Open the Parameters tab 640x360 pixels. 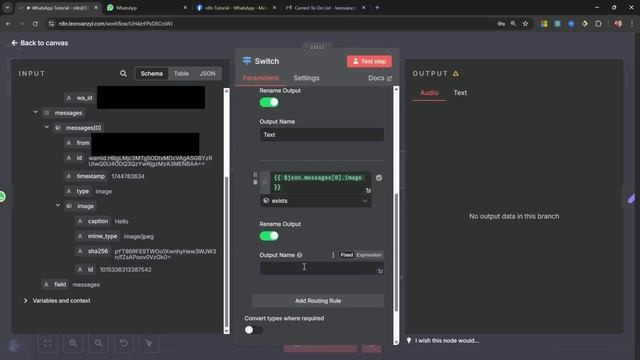[x=260, y=78]
